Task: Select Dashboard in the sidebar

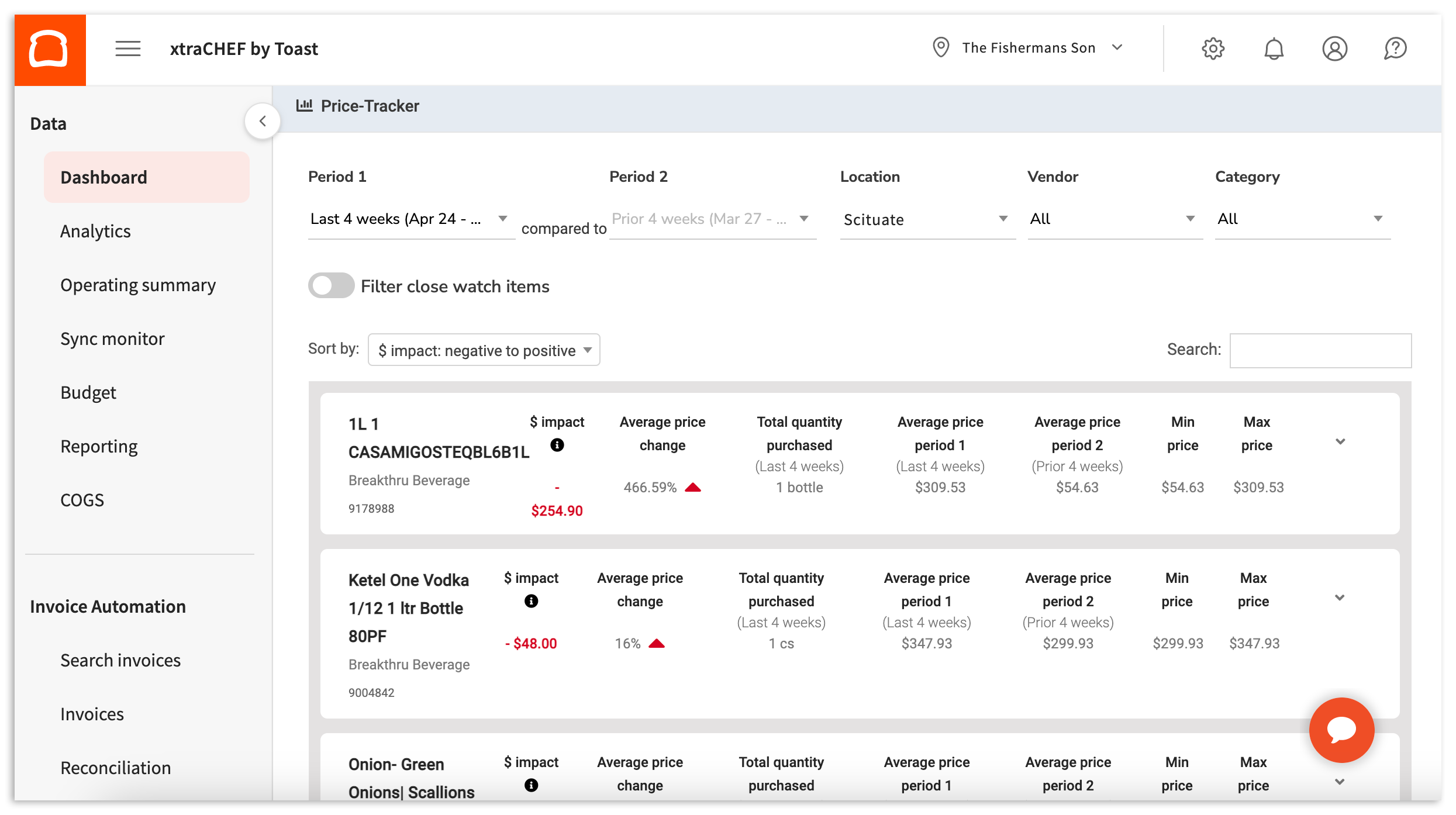Action: pos(103,177)
